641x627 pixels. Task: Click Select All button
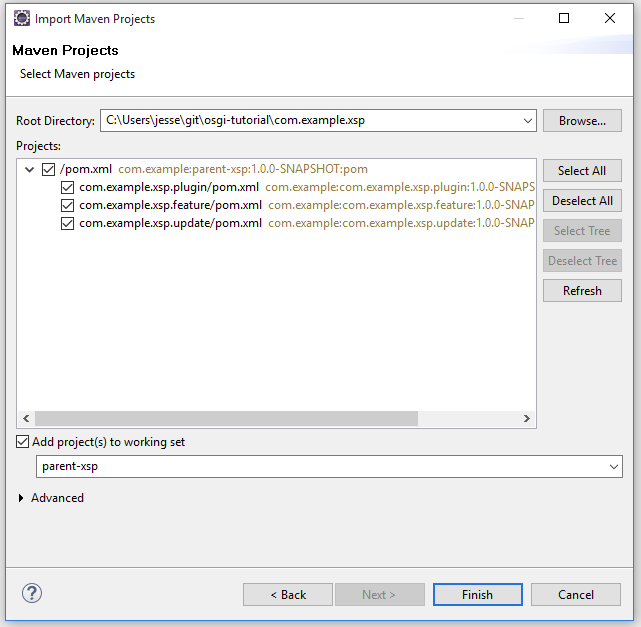click(581, 171)
